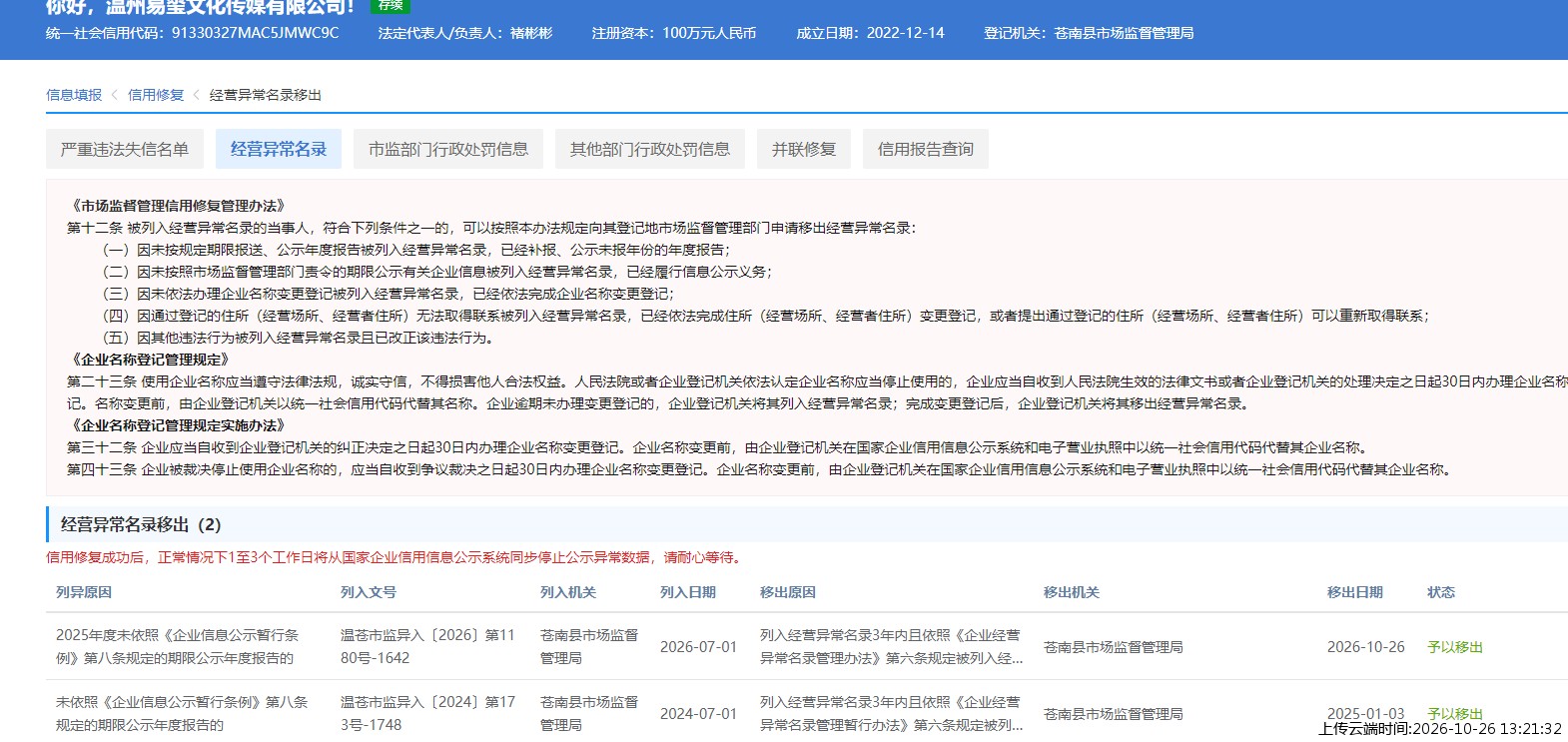
Task: Click the 经营异常名录移出 (2) section heading
Action: [x=141, y=524]
